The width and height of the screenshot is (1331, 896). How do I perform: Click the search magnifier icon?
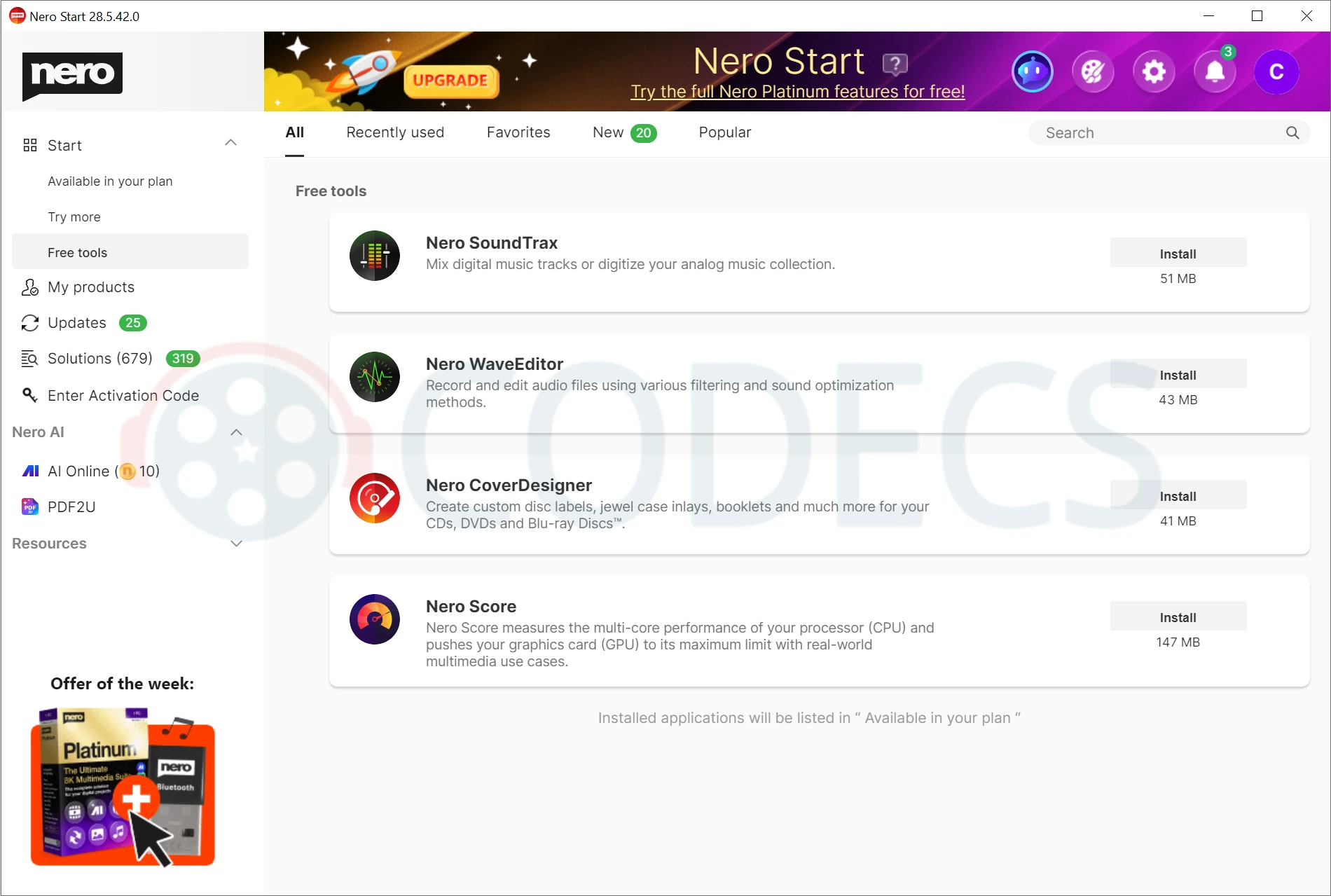[x=1292, y=132]
